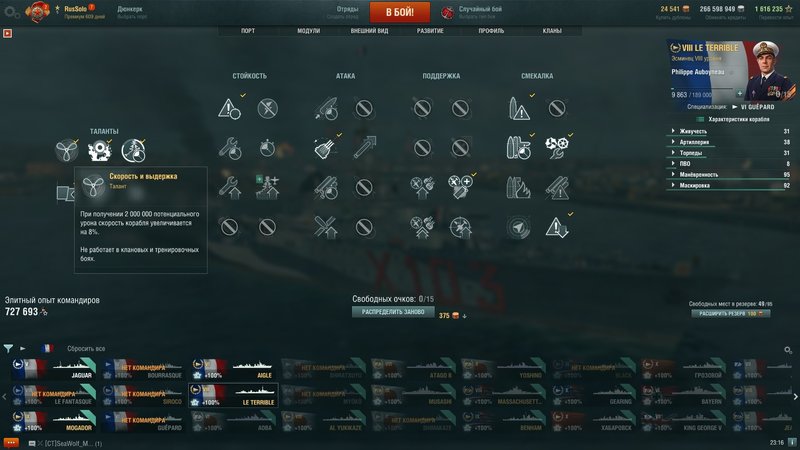
Task: Select the shell warning skill under СМЕКАЛКА
Action: point(519,108)
